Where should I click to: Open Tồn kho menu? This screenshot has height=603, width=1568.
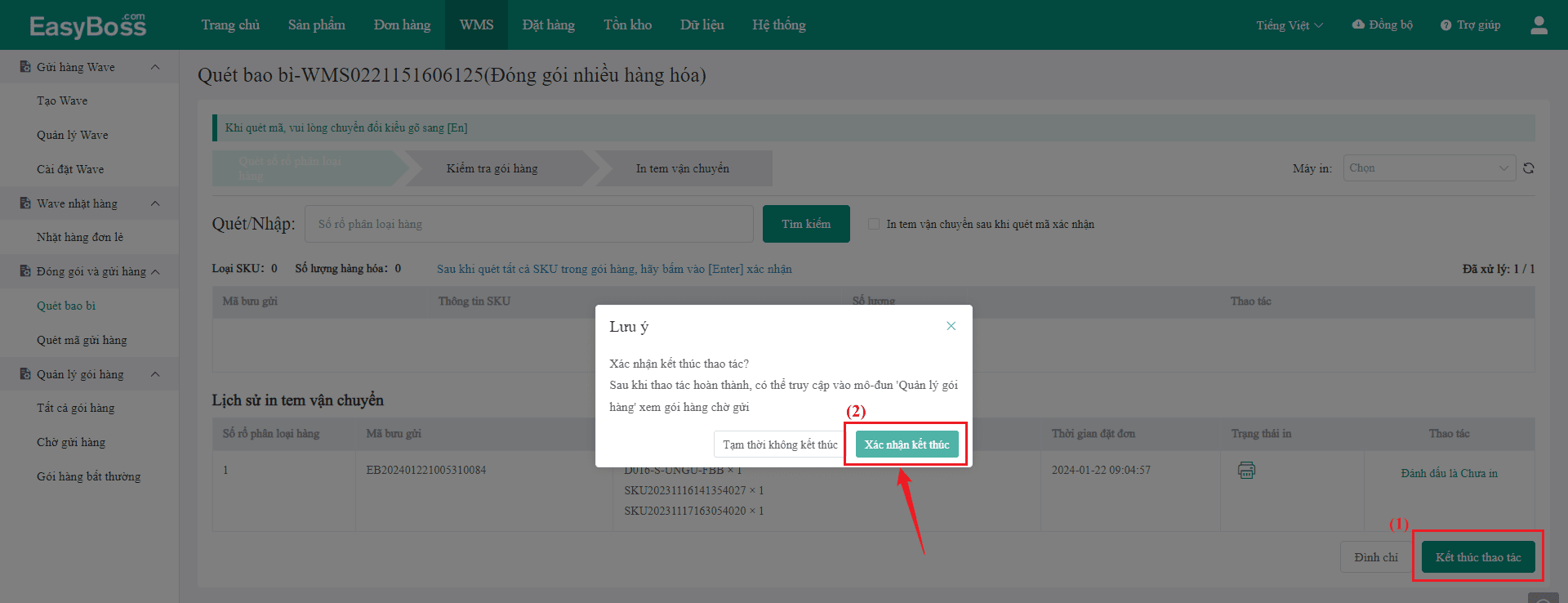tap(627, 25)
